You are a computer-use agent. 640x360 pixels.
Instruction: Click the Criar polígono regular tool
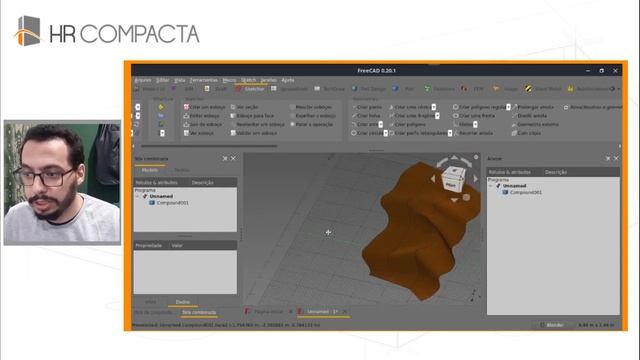tap(479, 107)
